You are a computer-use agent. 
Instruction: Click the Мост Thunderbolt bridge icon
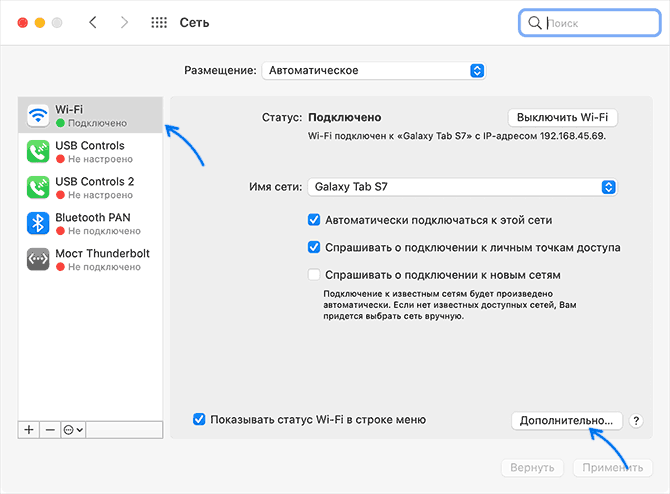(x=38, y=259)
